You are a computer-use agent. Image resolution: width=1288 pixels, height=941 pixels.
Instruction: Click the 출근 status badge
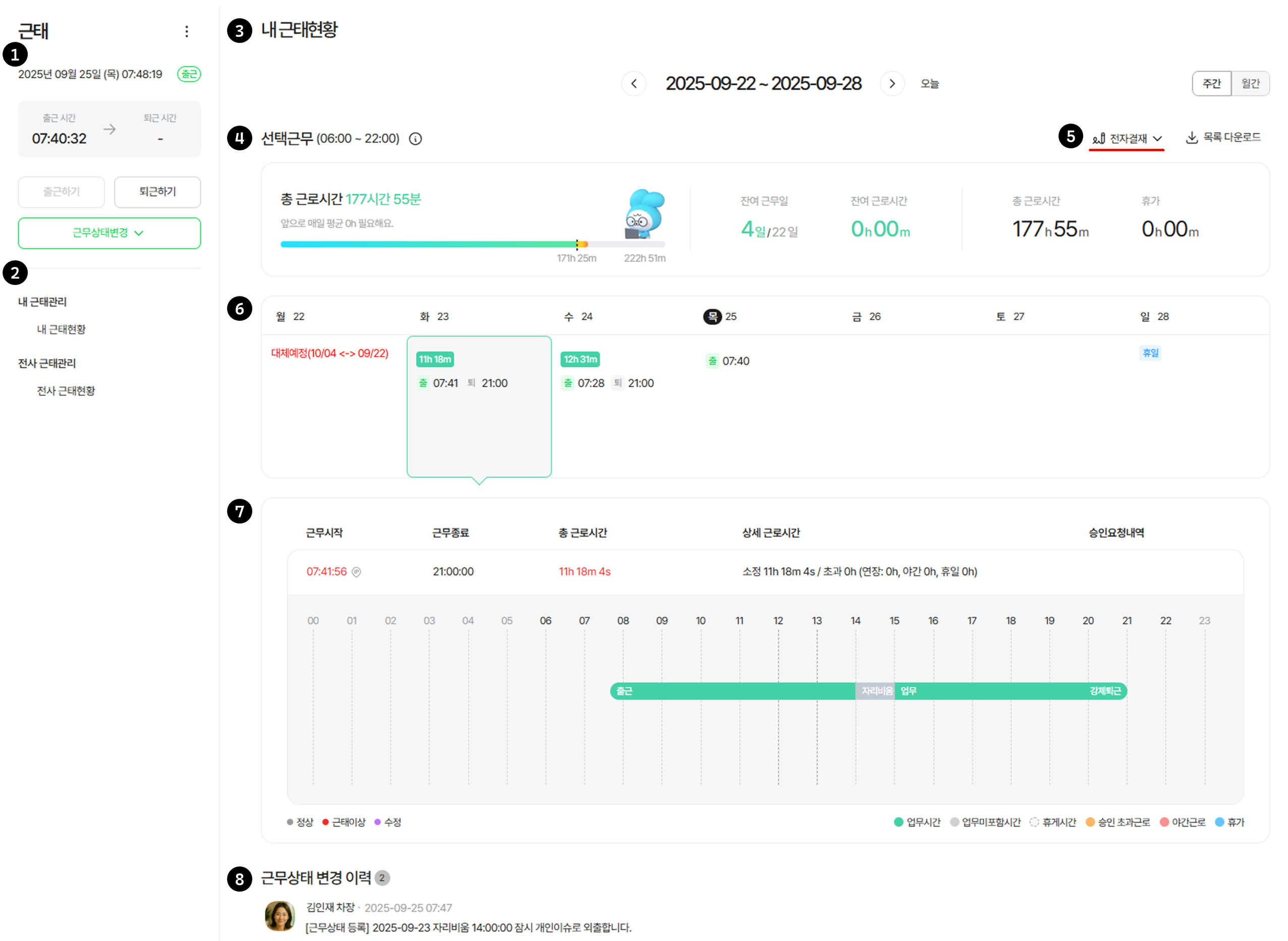pyautogui.click(x=189, y=74)
